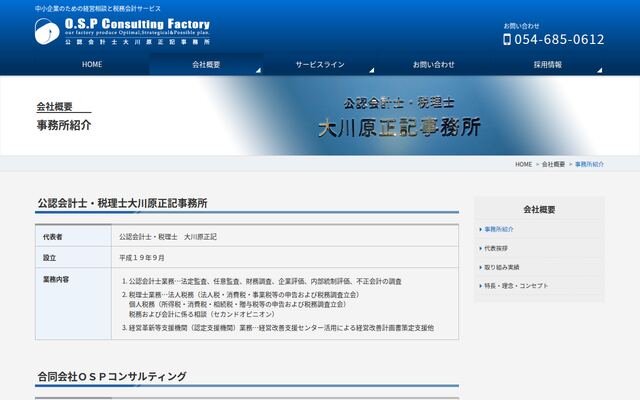Click 会社概要 in the breadcrumb
The image size is (640, 400).
click(x=553, y=164)
